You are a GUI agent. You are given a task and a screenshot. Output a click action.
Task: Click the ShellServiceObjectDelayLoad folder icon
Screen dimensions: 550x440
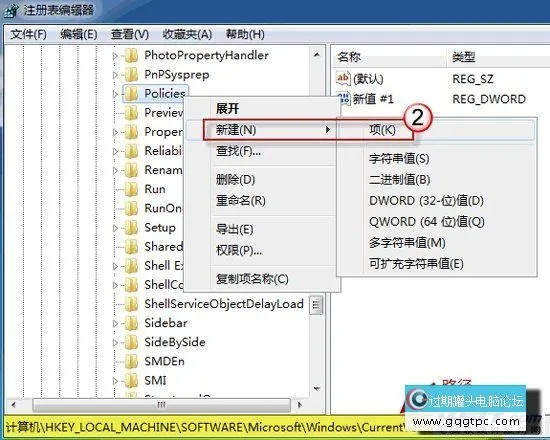pyautogui.click(x=132, y=304)
